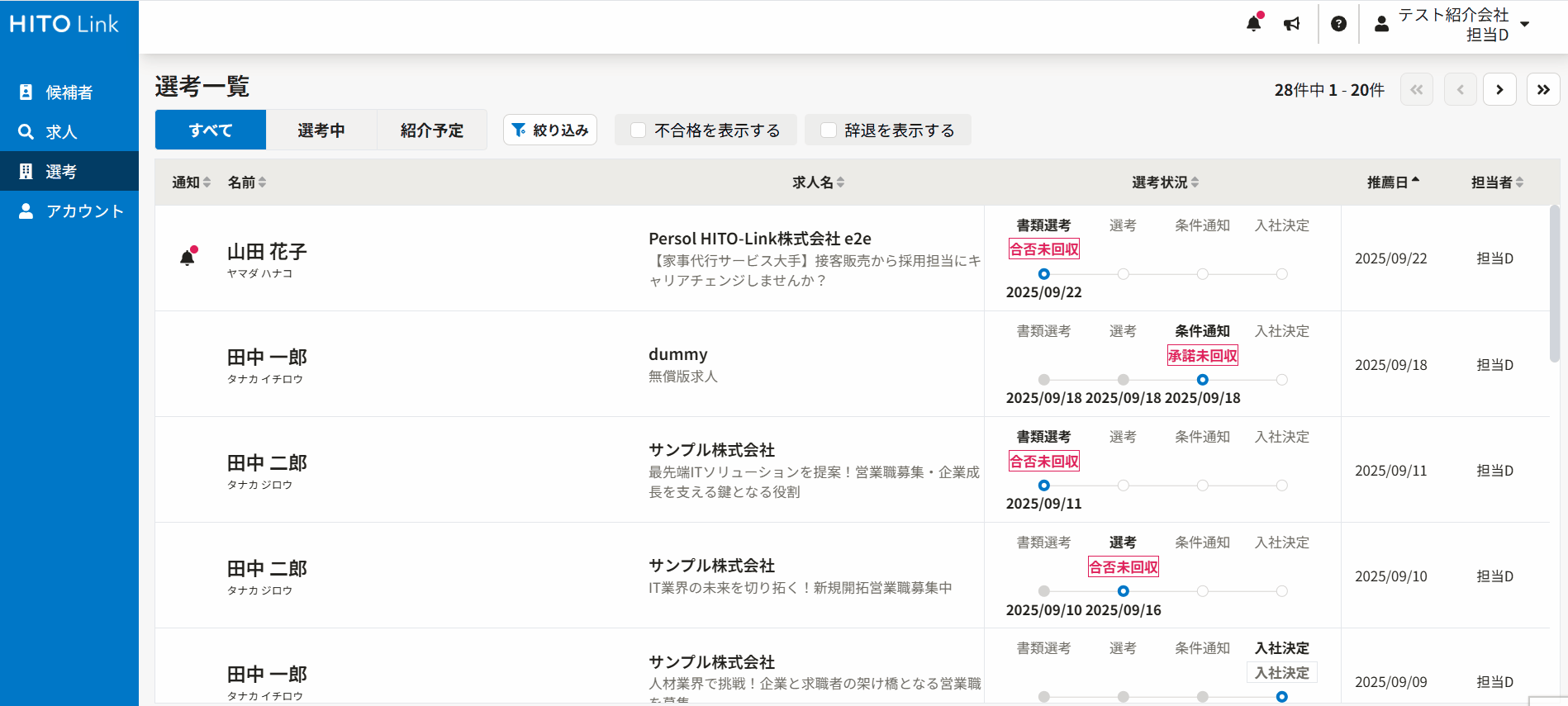Click the 候補者 sidebar icon
Image resolution: width=1568 pixels, height=706 pixels.
pyautogui.click(x=26, y=92)
